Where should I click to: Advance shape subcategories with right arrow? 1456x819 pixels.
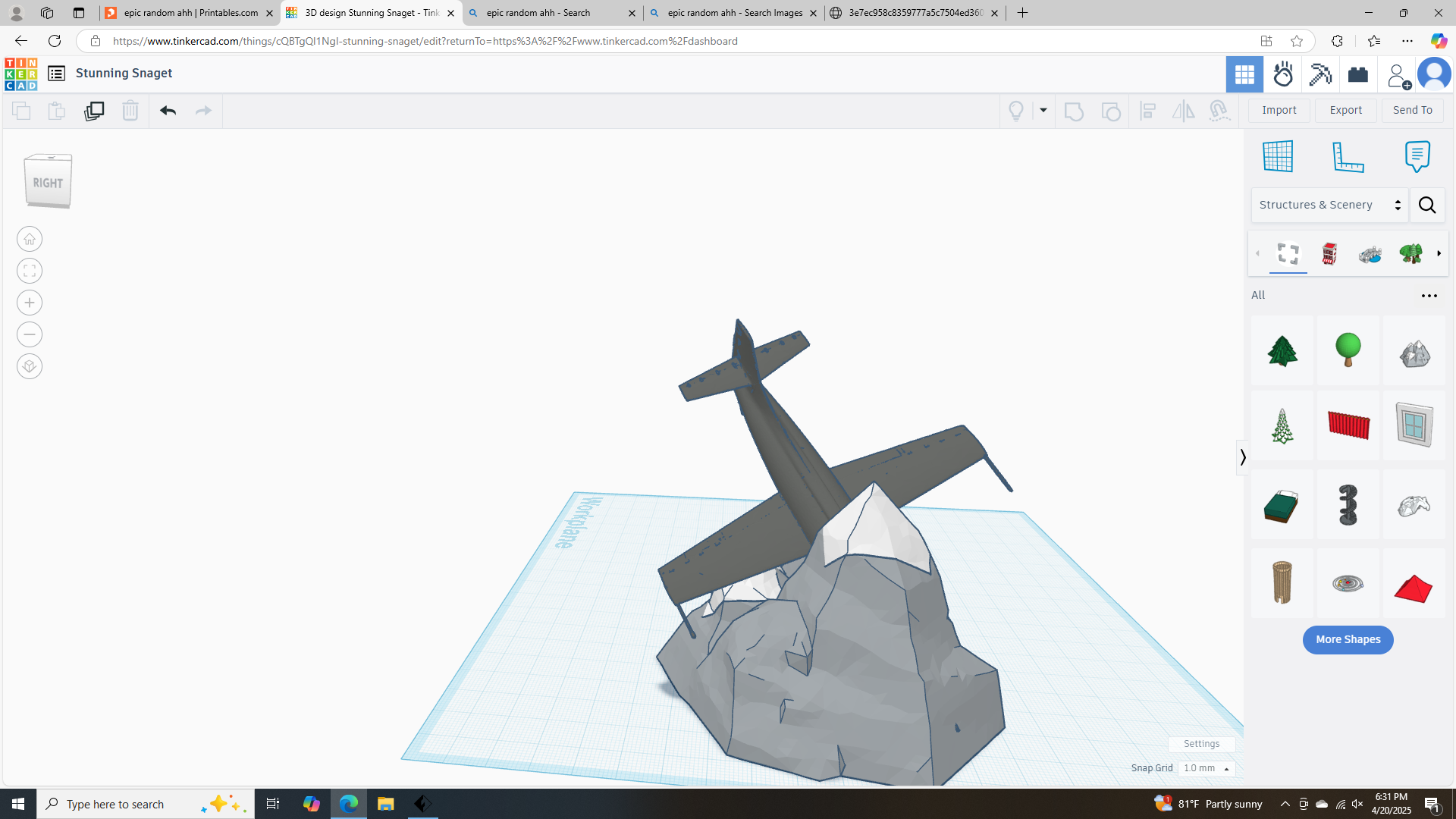1439,253
